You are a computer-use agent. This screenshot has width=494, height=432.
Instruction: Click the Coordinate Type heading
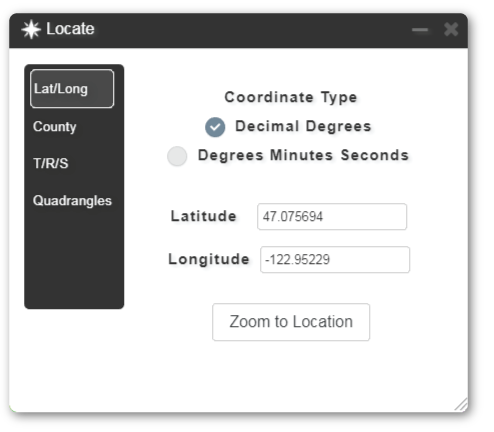coord(291,97)
